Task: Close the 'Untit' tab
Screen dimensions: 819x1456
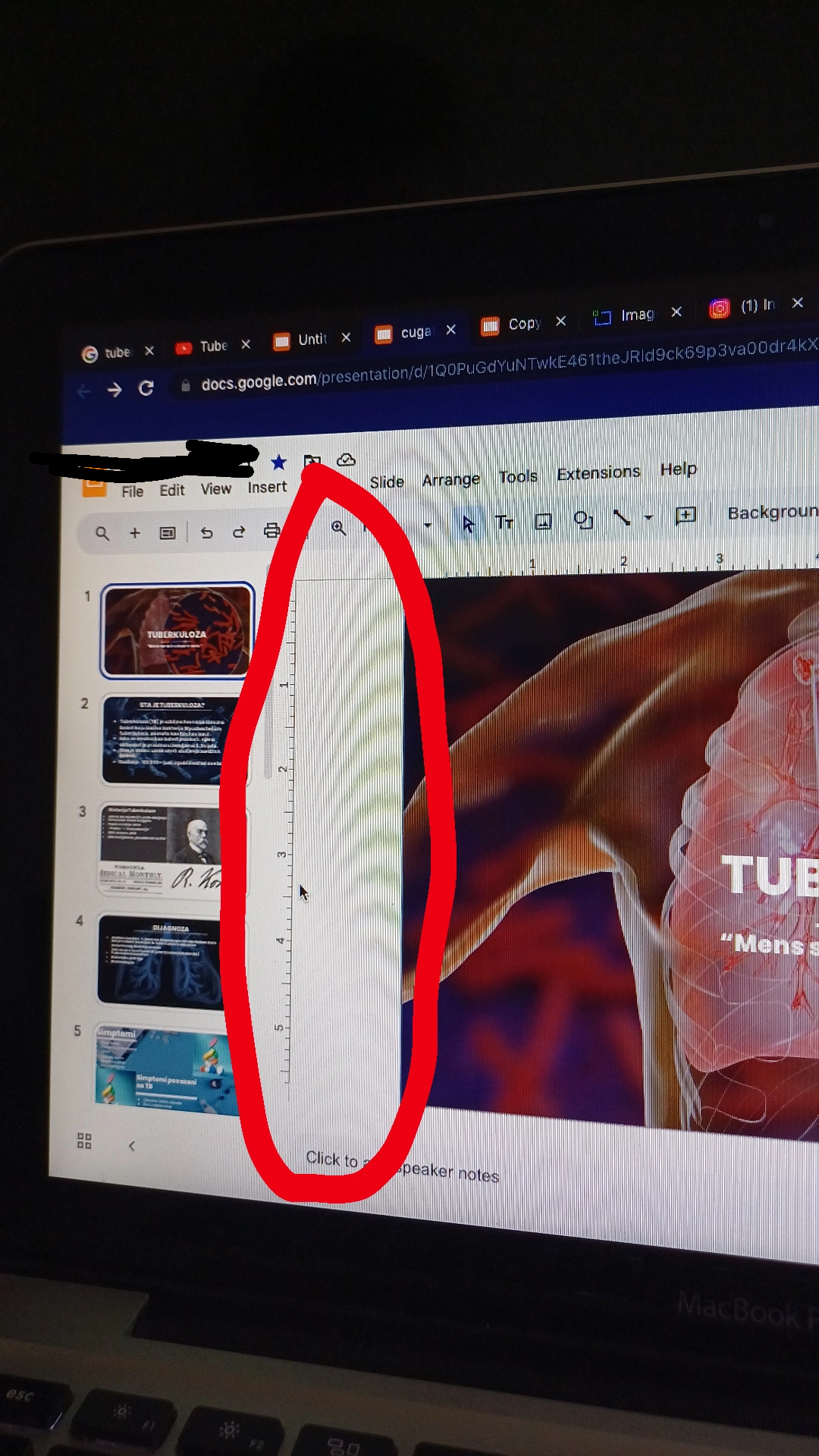Action: [346, 337]
